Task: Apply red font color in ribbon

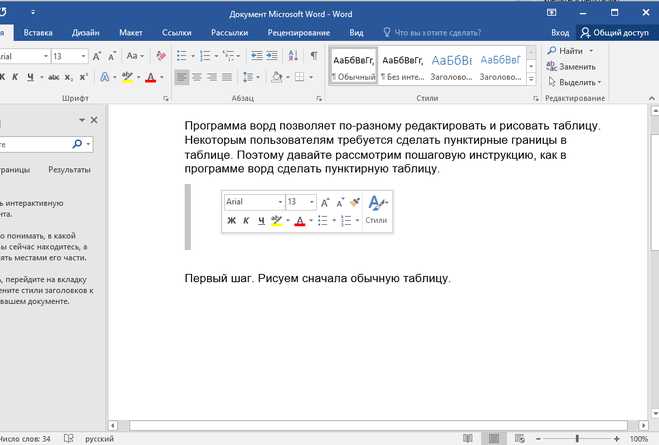Action: (150, 77)
